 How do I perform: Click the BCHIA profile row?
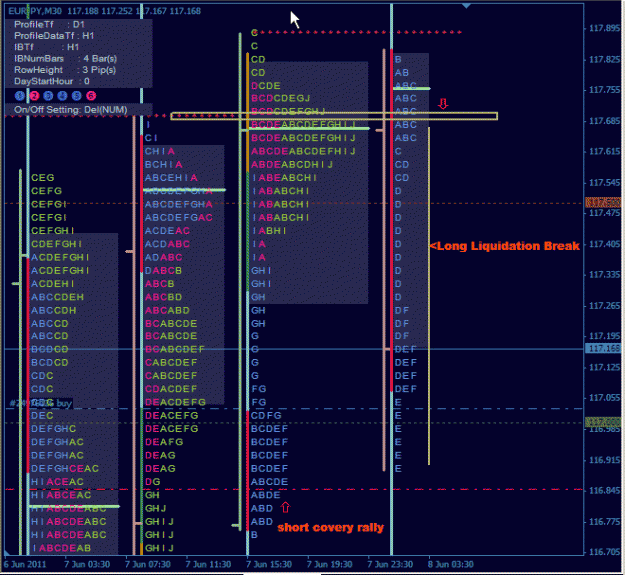click(163, 165)
